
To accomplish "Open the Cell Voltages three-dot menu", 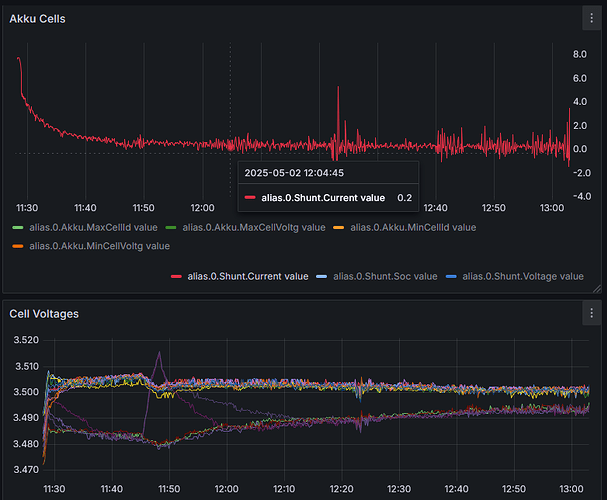I will (x=590, y=313).
